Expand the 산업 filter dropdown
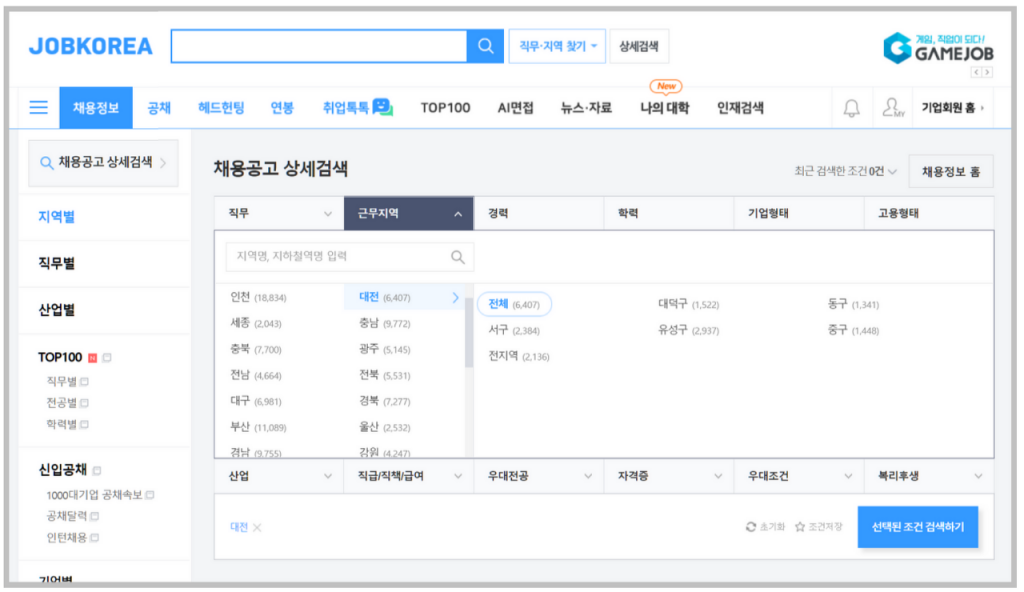This screenshot has width=1024, height=592. [279, 476]
